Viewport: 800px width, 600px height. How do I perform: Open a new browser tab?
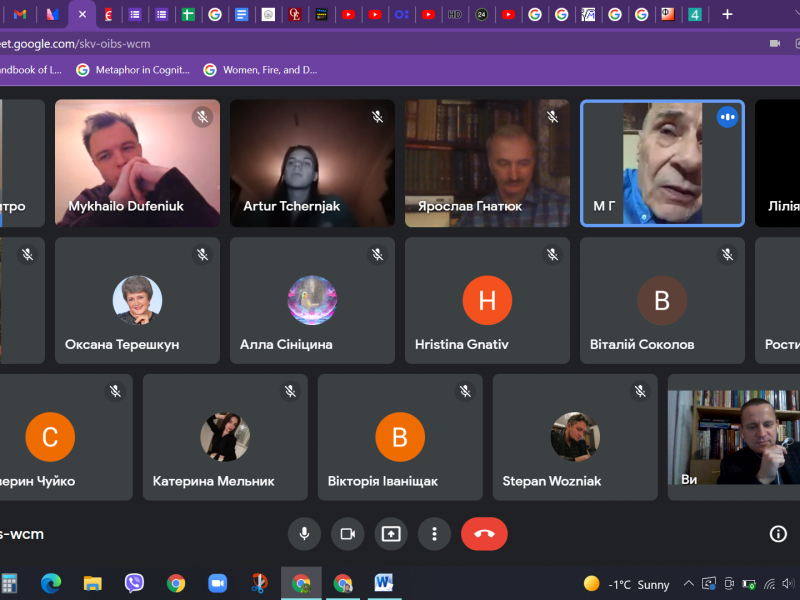click(x=727, y=14)
